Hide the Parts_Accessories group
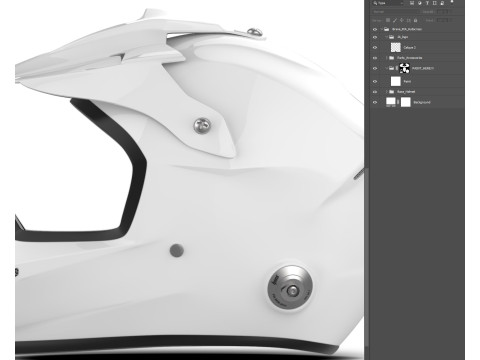480x360 pixels. point(375,58)
